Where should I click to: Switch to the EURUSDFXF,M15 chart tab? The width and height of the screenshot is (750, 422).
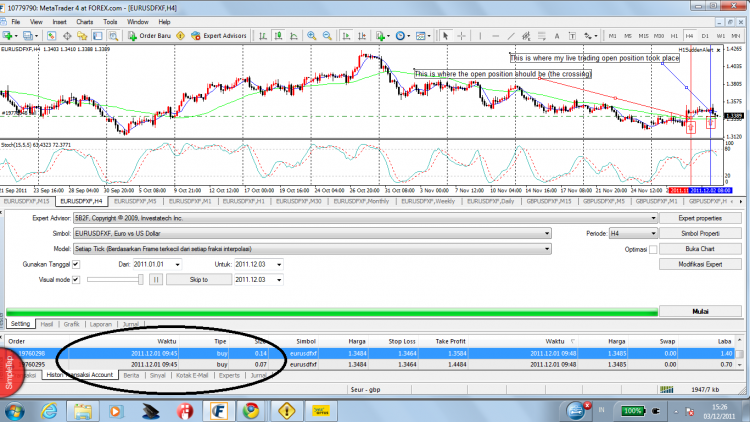coord(26,201)
